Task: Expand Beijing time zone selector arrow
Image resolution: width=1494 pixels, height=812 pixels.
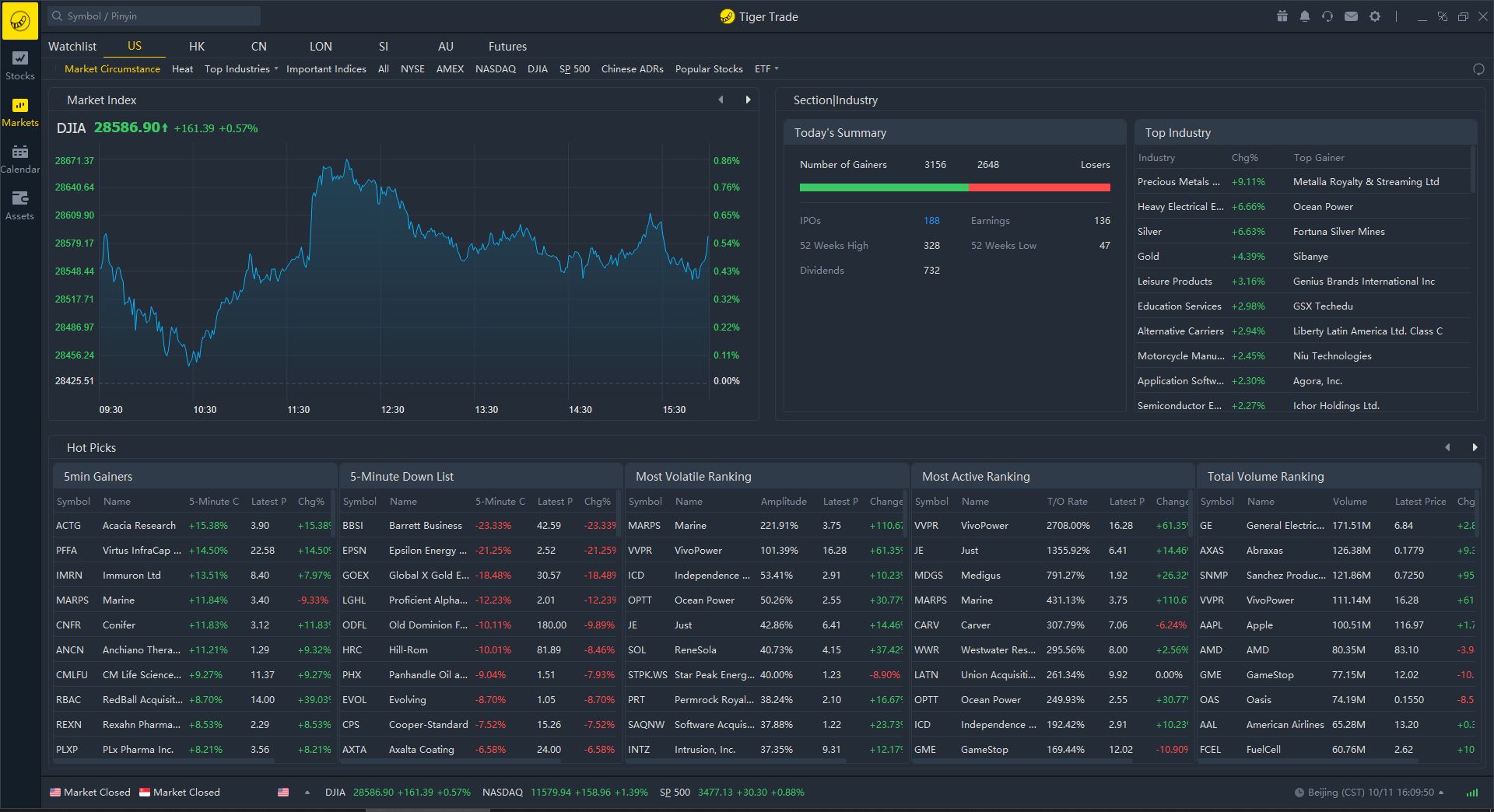Action: pyautogui.click(x=1441, y=793)
